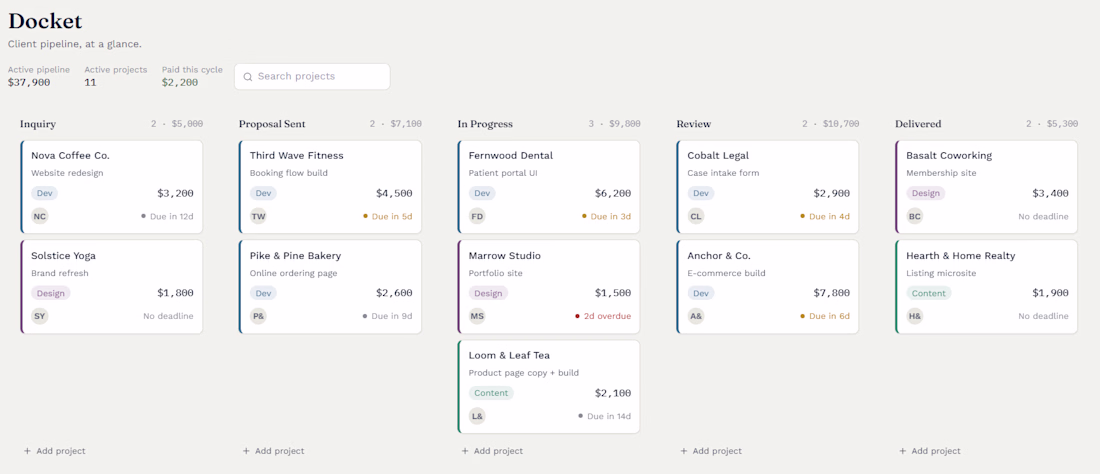Click the MS avatar on Marrow Studio card
The height and width of the screenshot is (474, 1100).
tap(478, 316)
